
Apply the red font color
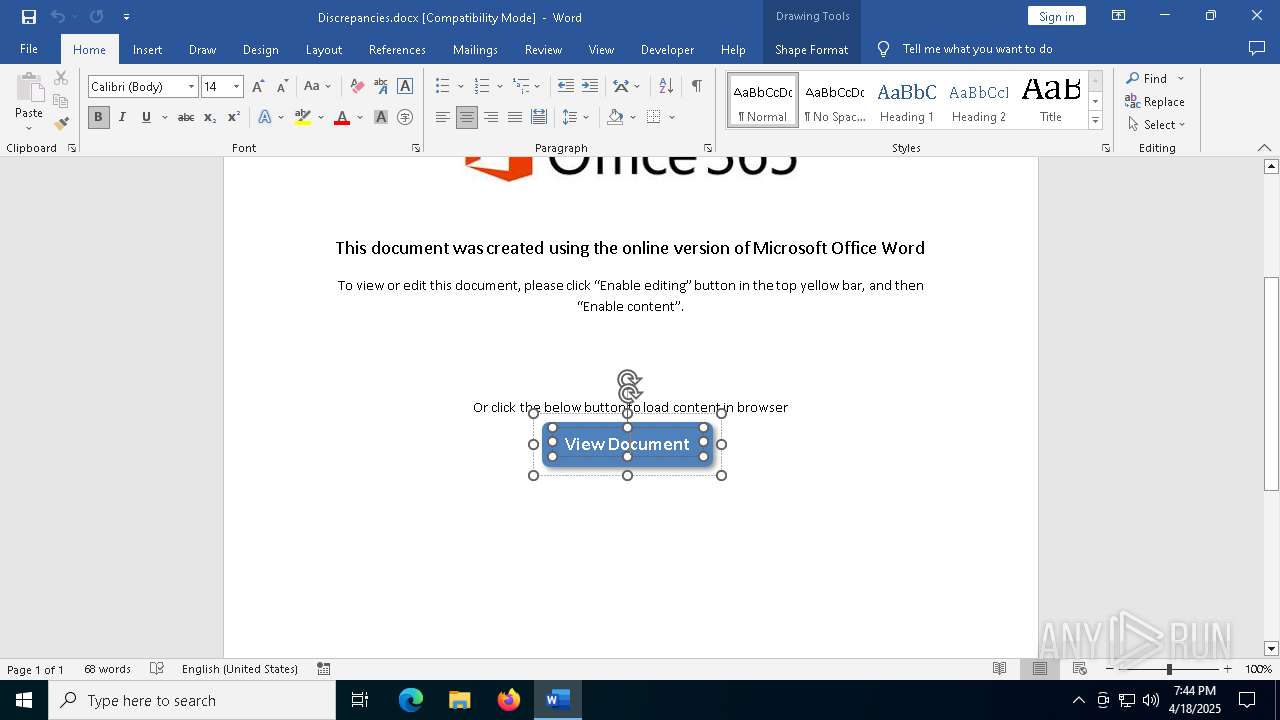(342, 117)
